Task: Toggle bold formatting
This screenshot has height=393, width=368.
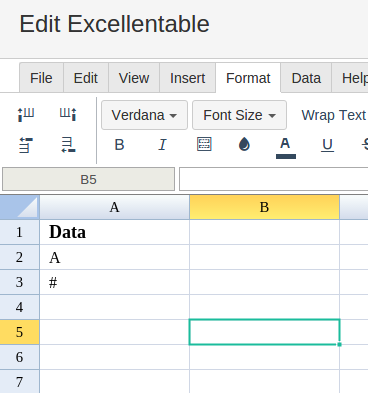Action: point(119,145)
